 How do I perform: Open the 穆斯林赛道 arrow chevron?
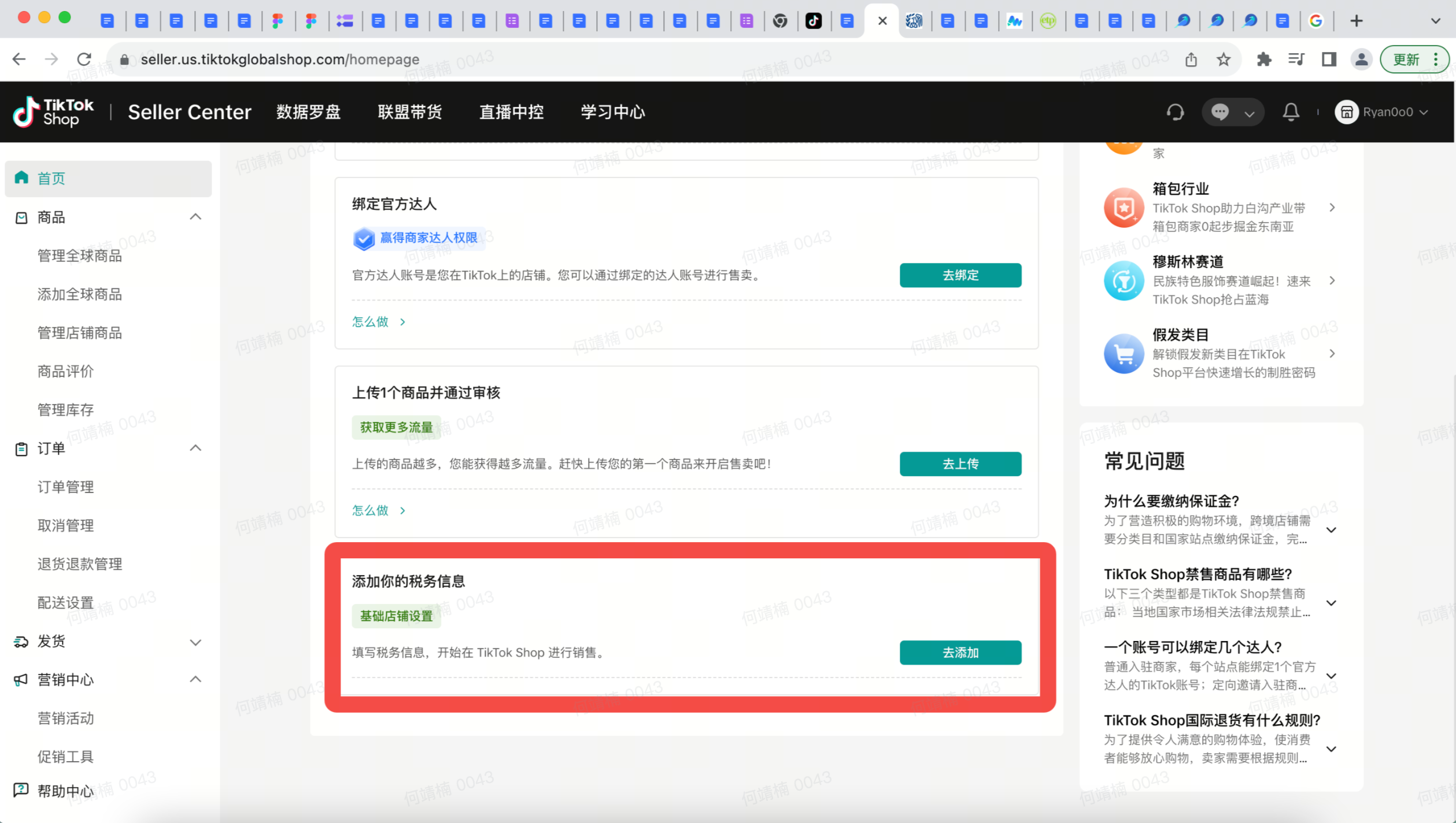1332,281
